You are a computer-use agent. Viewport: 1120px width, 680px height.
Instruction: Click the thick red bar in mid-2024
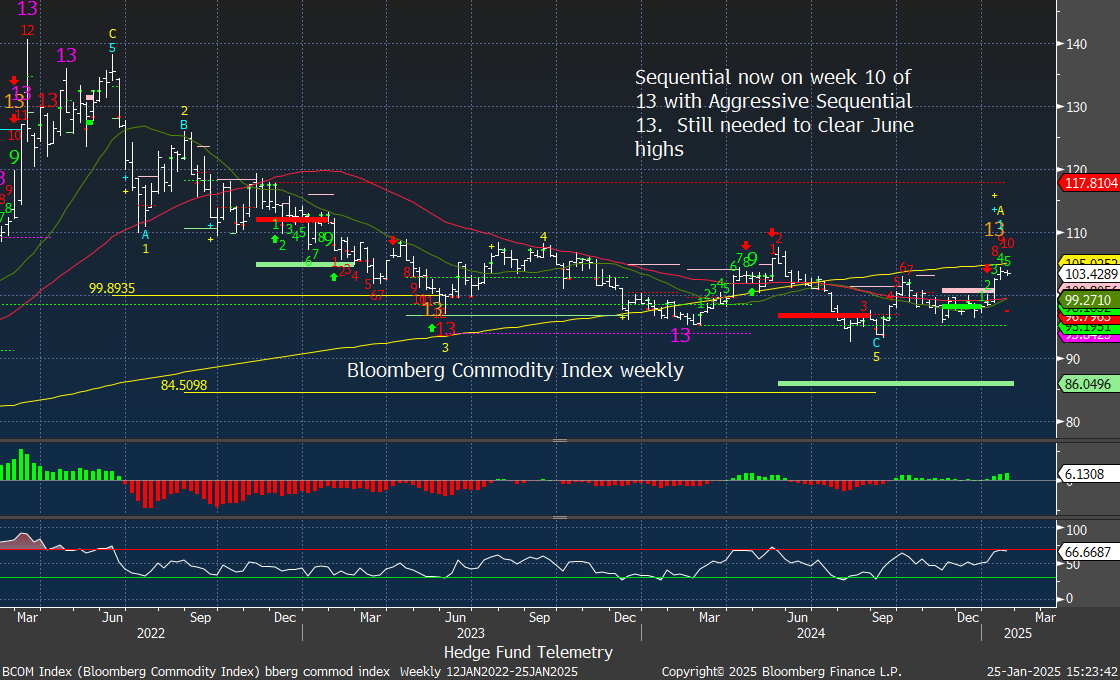coord(824,315)
